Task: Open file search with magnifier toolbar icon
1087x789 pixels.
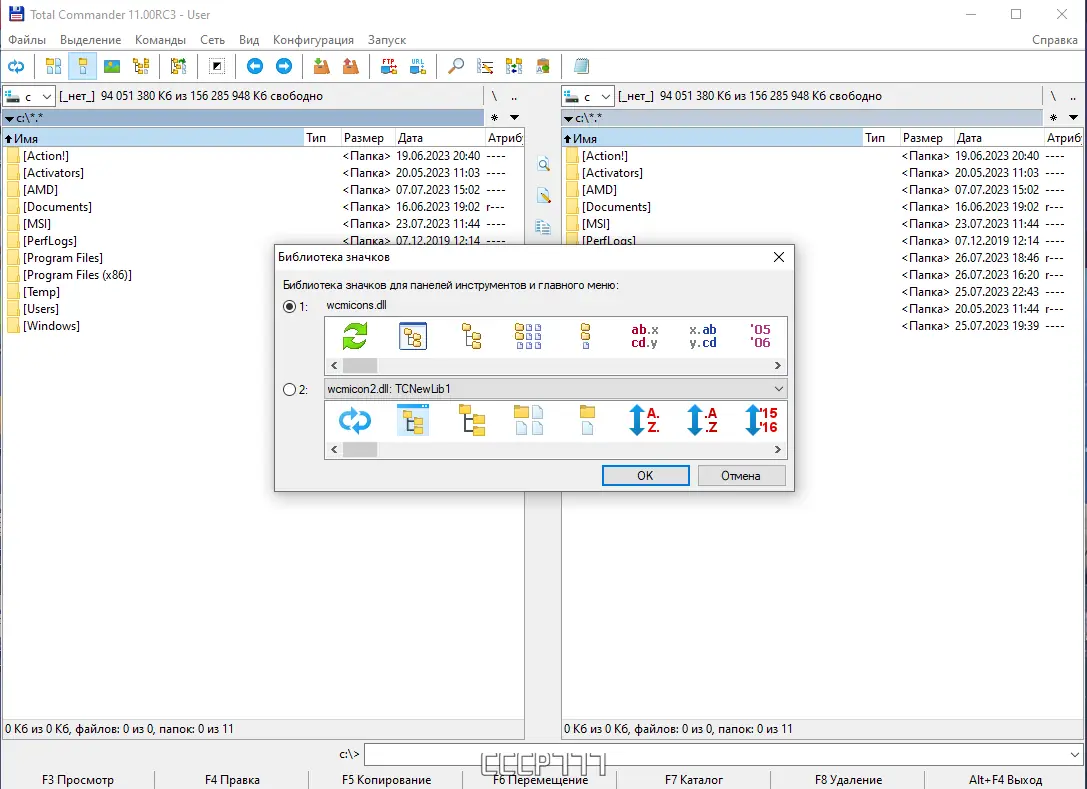Action: [455, 67]
